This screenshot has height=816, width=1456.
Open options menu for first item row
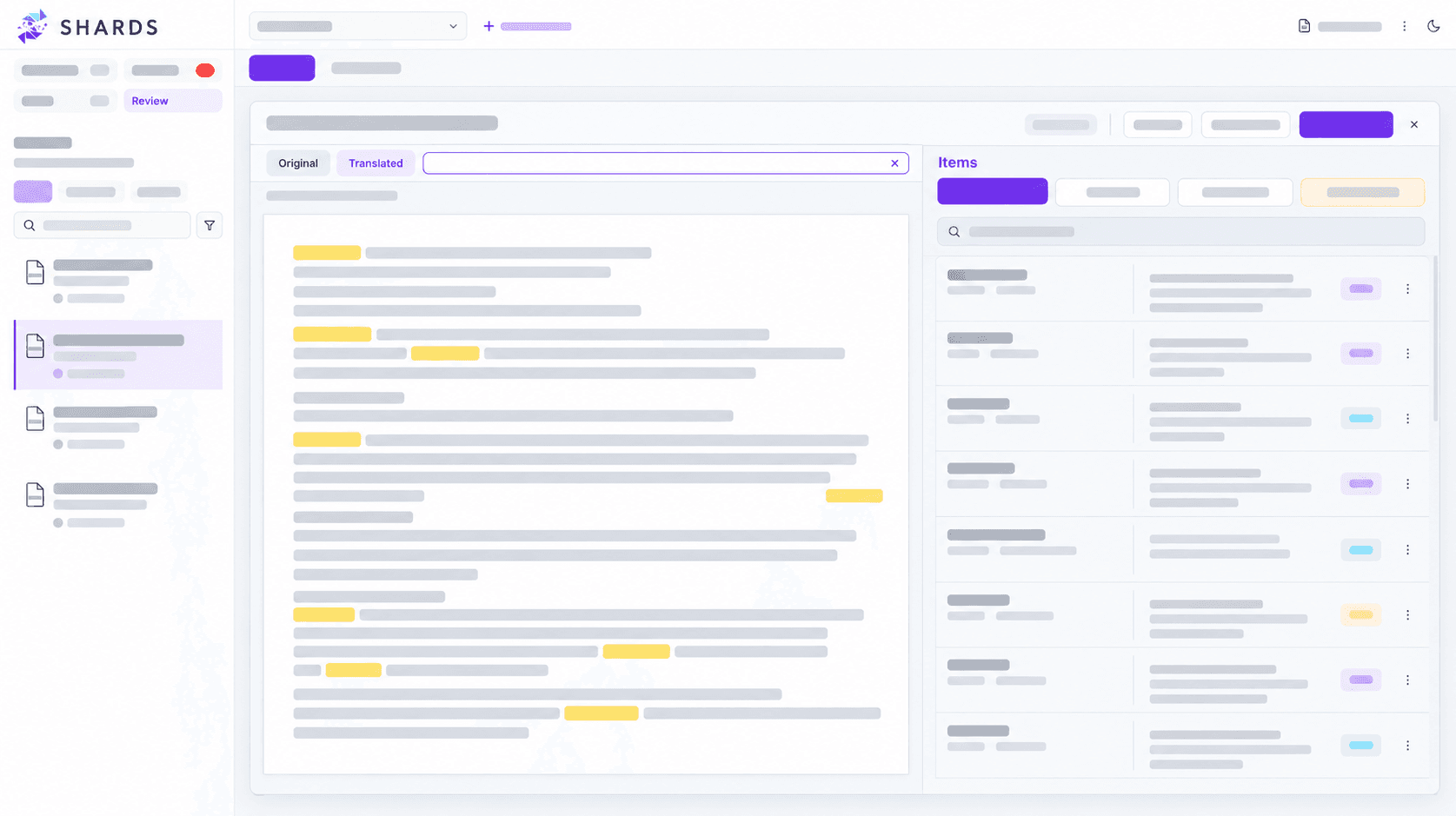click(x=1407, y=289)
